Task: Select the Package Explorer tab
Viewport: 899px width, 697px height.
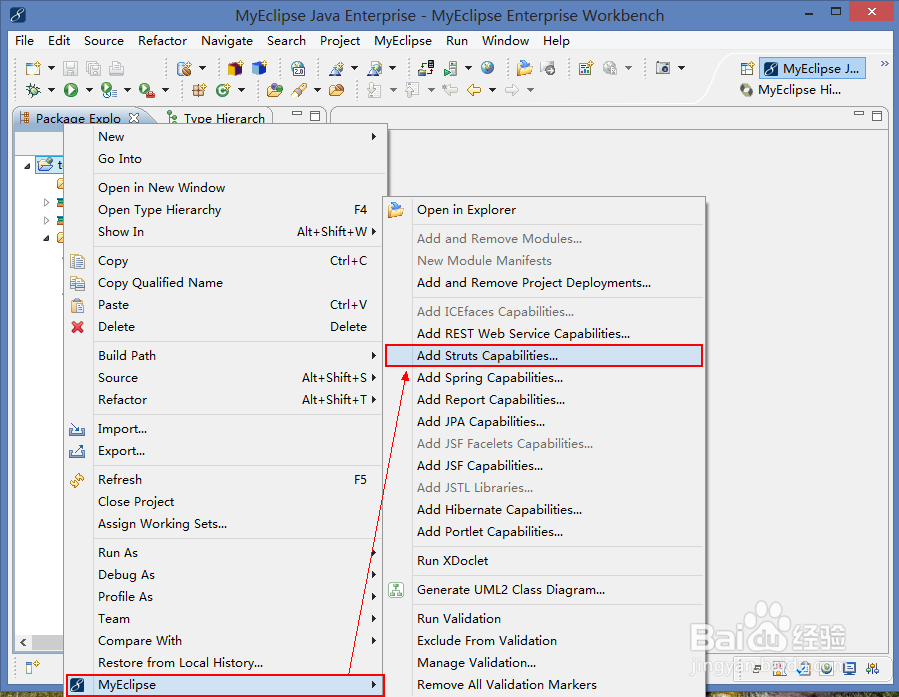Action: click(x=78, y=118)
